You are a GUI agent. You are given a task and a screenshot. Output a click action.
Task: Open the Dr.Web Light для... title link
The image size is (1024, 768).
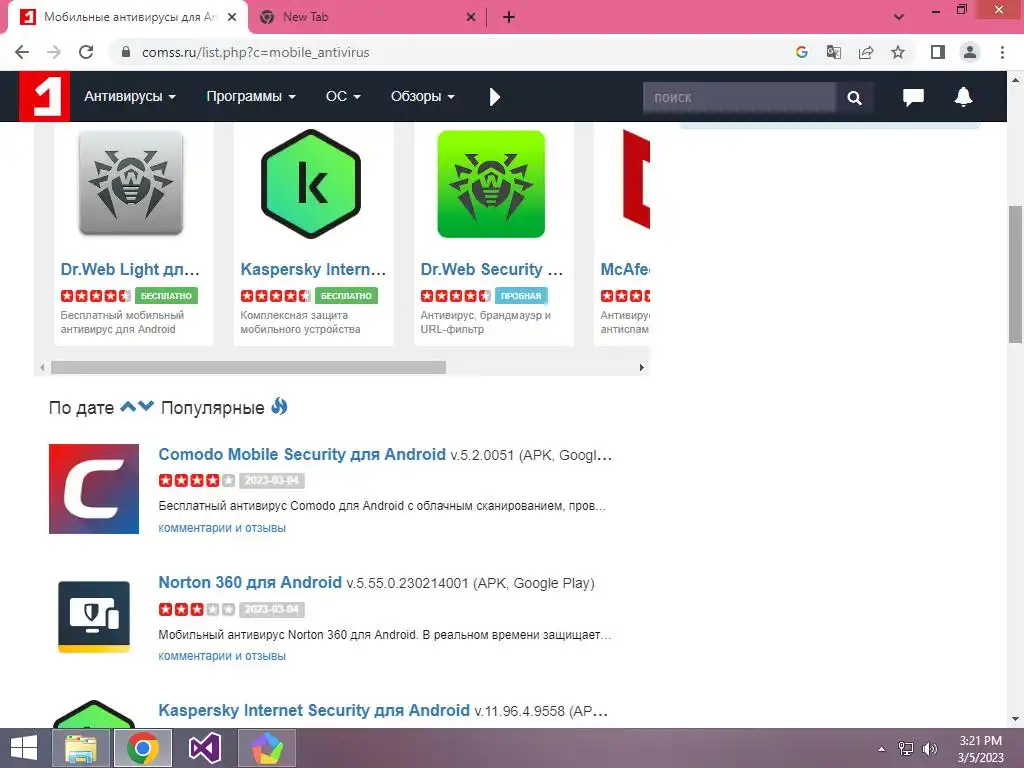pyautogui.click(x=130, y=269)
